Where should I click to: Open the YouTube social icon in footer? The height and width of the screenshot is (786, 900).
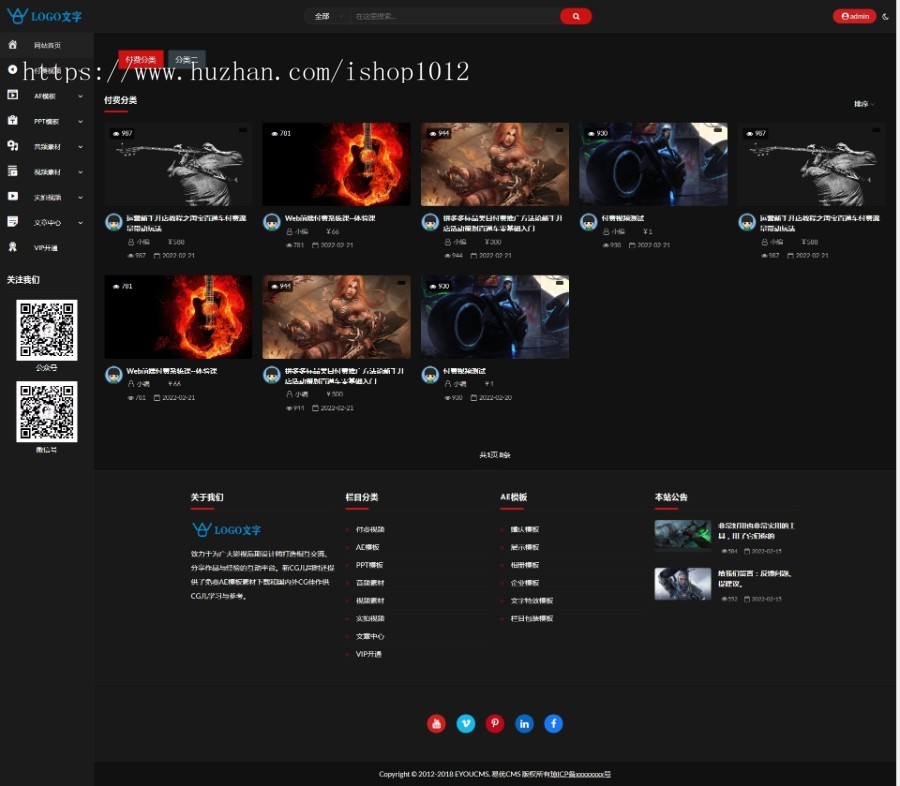tap(436, 723)
